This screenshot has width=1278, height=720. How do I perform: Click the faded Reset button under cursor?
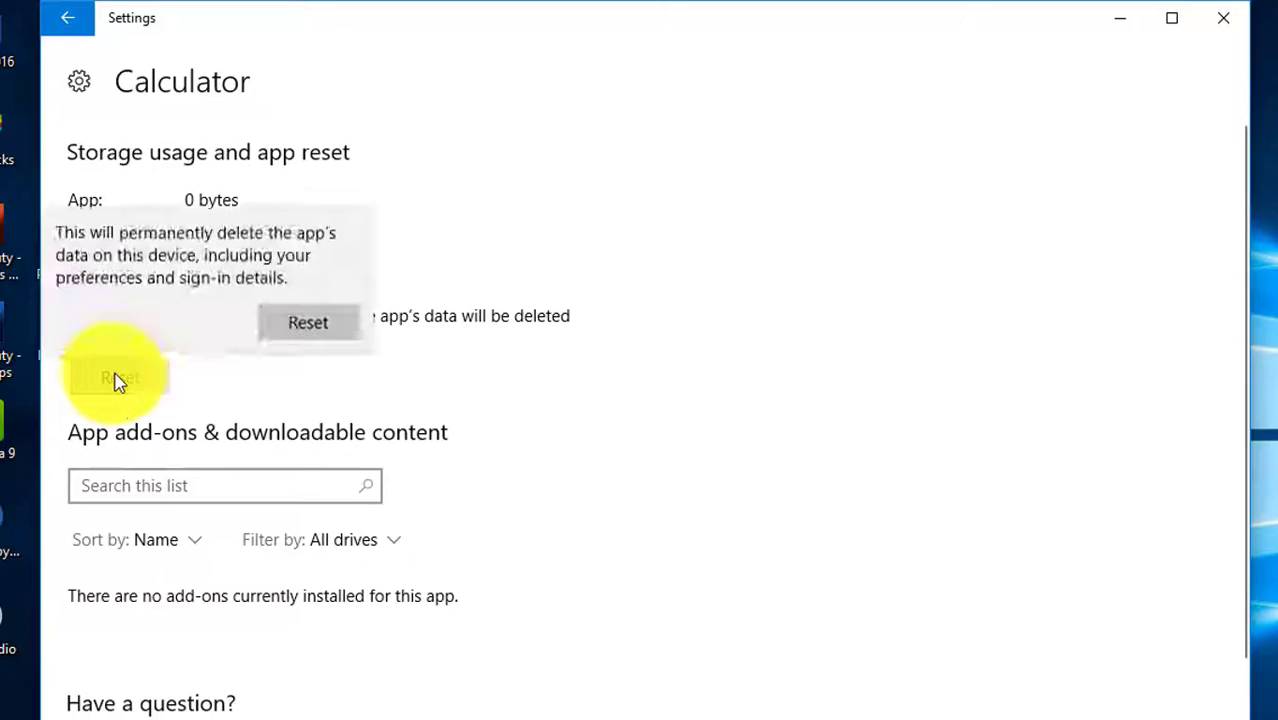(x=119, y=378)
